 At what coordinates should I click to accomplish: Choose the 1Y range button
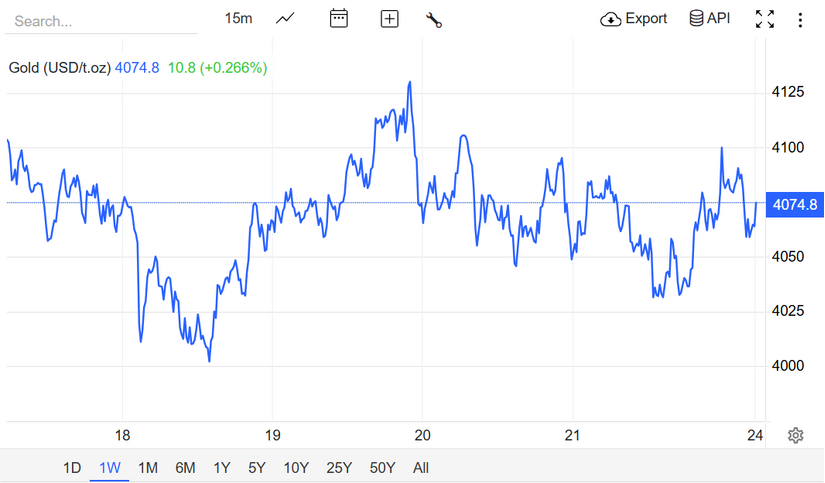[222, 468]
